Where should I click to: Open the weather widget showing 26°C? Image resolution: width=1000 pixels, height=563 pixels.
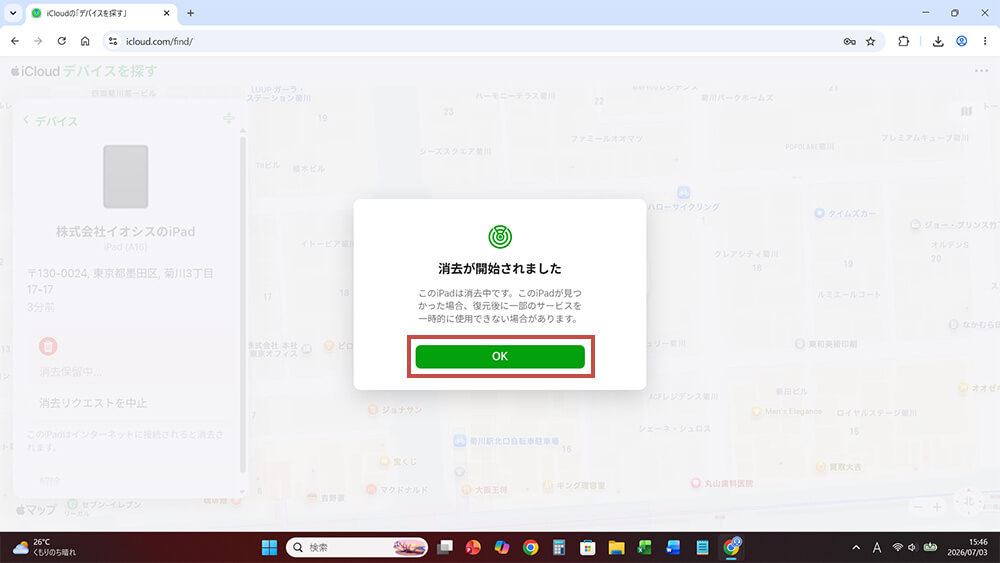(x=45, y=547)
